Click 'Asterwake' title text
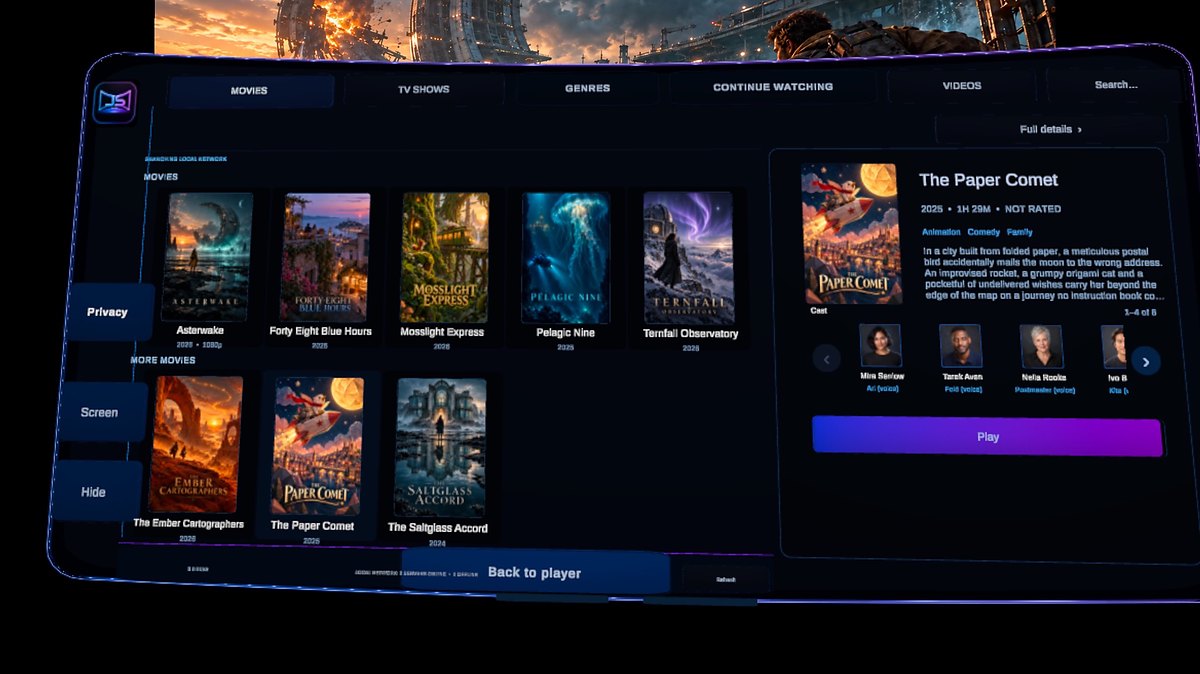The height and width of the screenshot is (674, 1200). tap(200, 330)
